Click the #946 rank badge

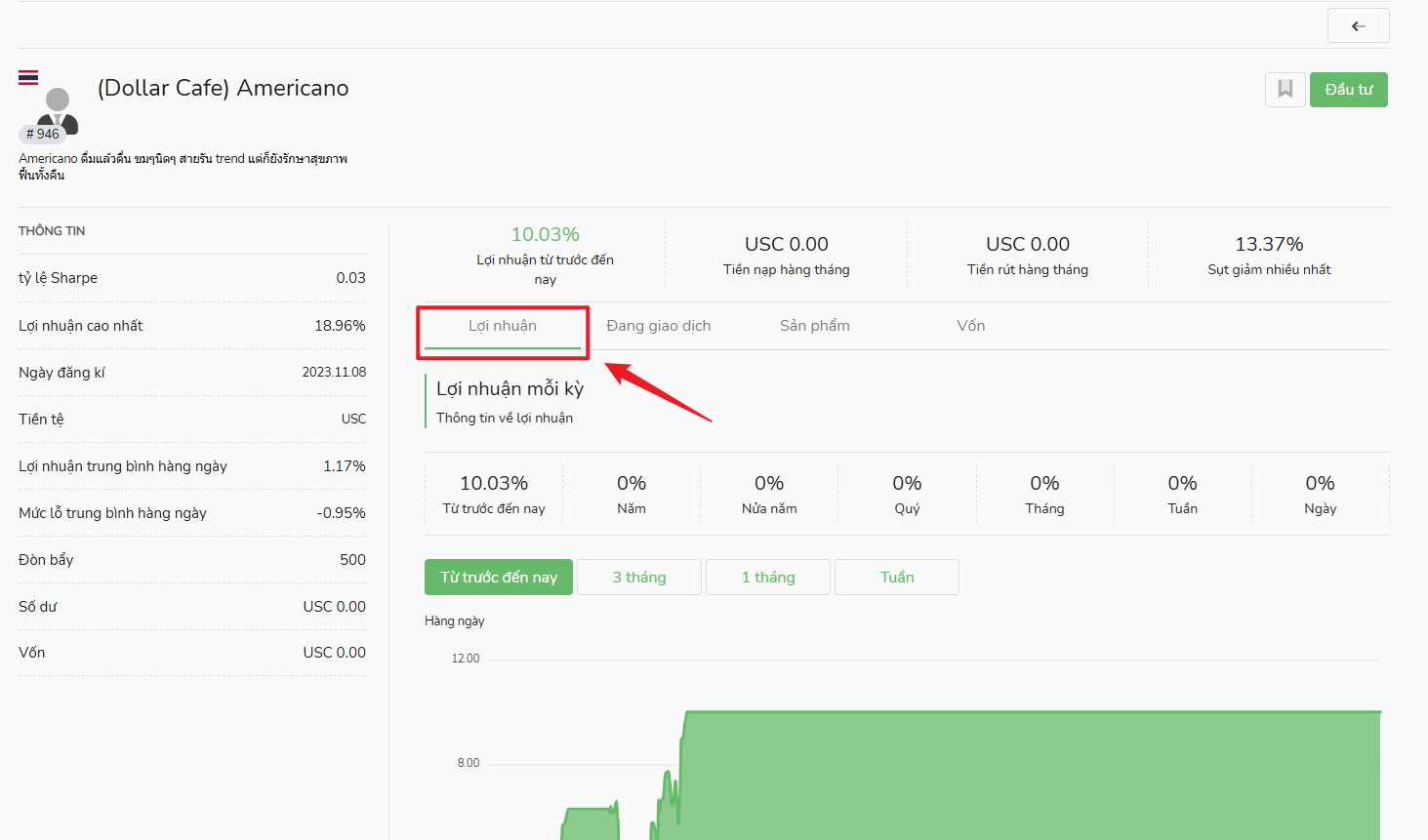42,134
